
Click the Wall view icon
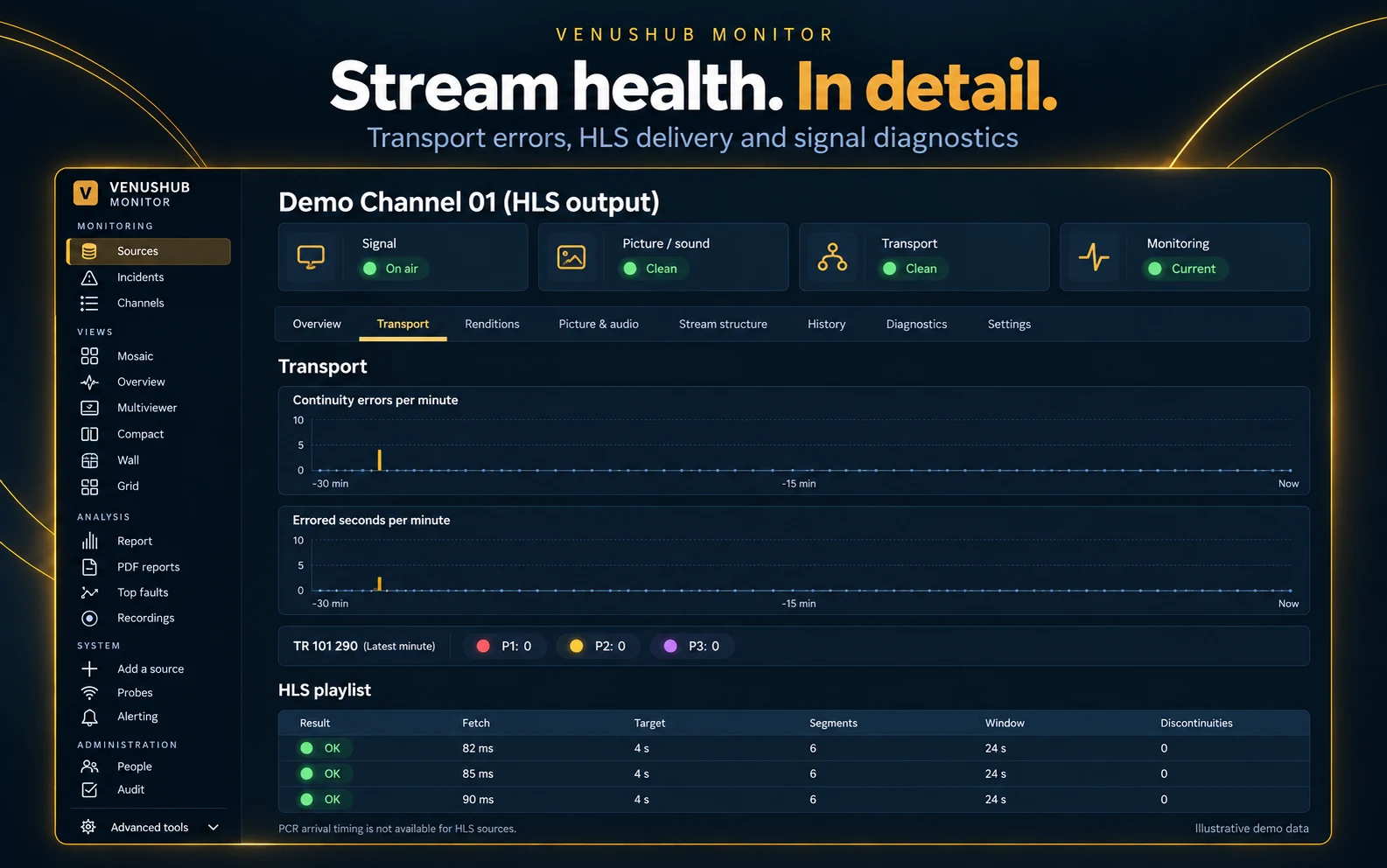tap(89, 460)
